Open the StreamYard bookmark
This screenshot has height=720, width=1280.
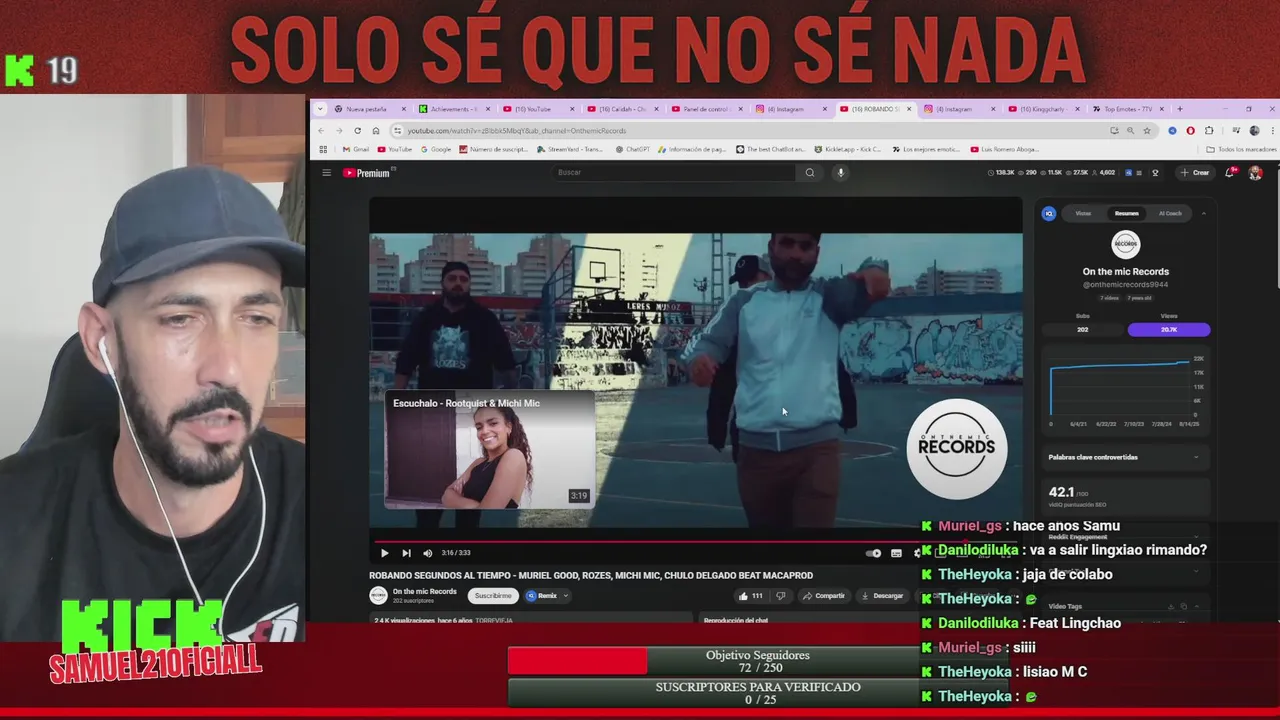coord(570,149)
